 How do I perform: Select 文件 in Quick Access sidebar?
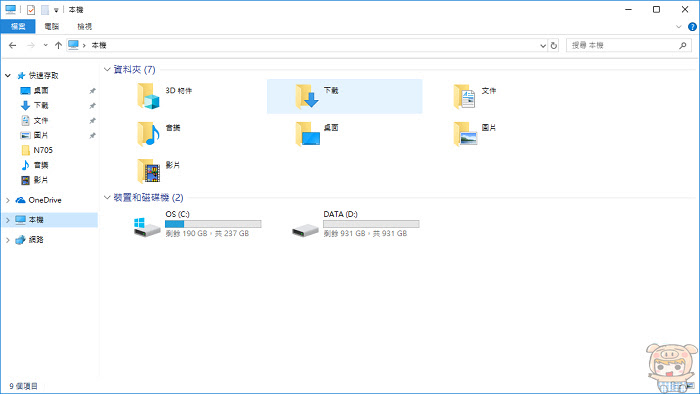pyautogui.click(x=41, y=120)
